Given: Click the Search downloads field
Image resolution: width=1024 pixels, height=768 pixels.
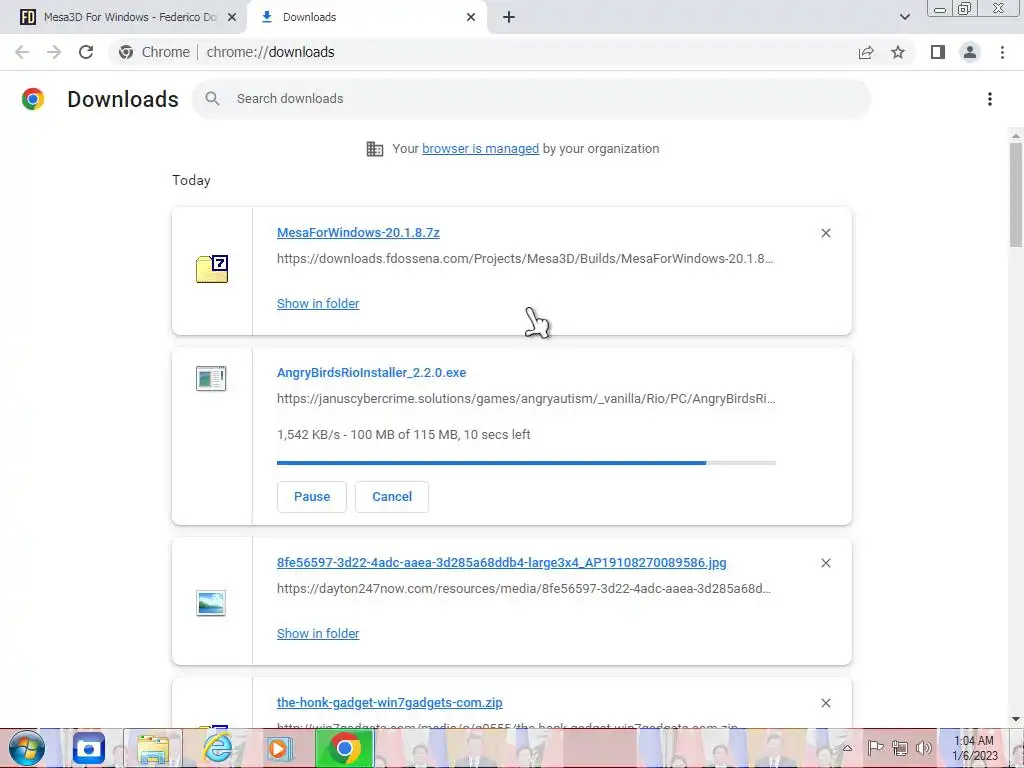Looking at the screenshot, I should point(531,99).
